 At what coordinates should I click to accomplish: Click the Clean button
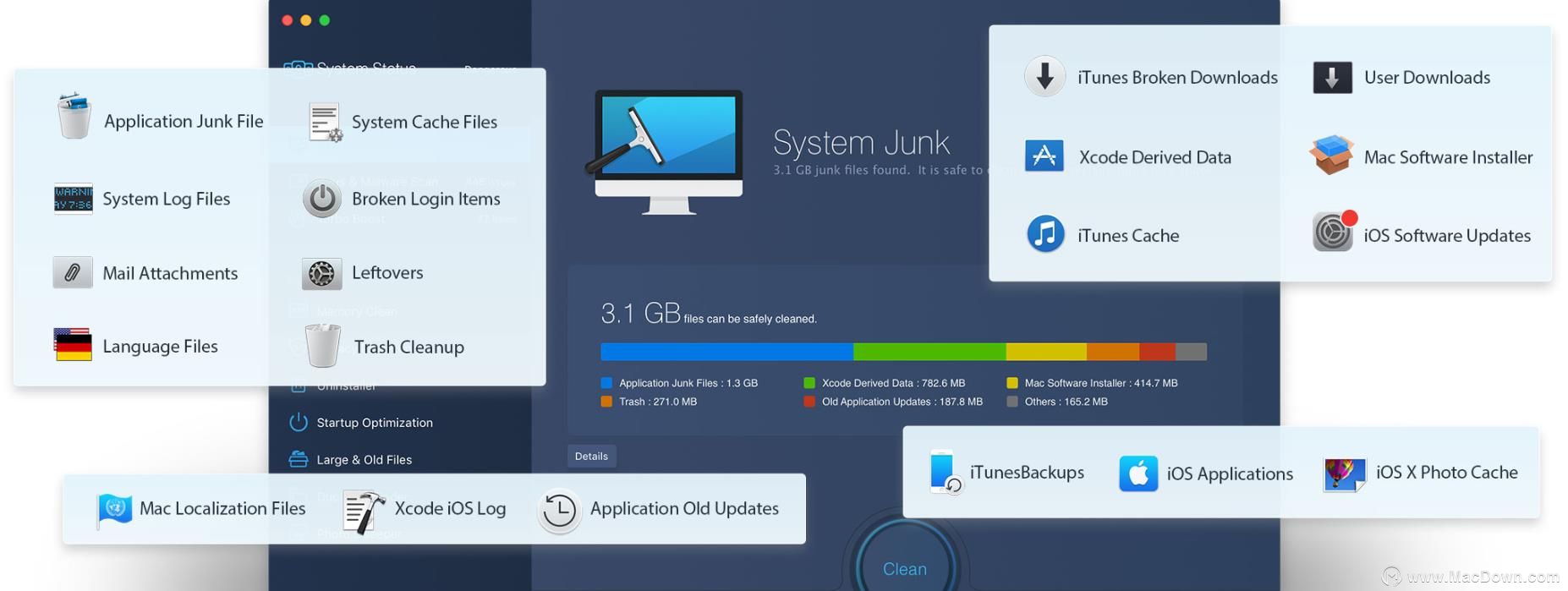click(x=904, y=568)
